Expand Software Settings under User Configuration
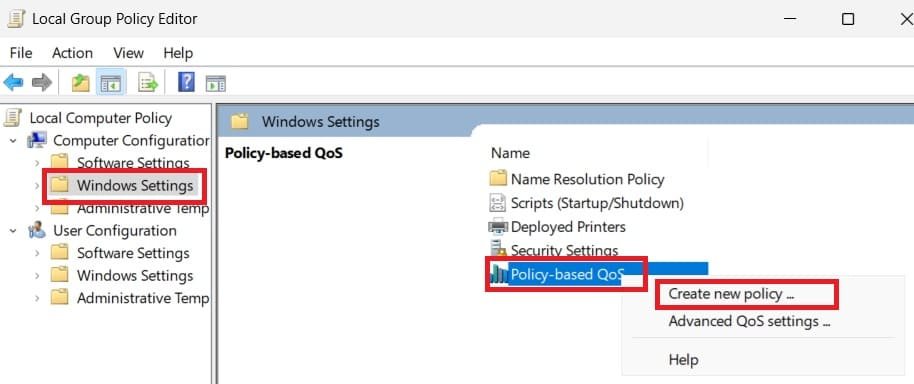 [37, 253]
